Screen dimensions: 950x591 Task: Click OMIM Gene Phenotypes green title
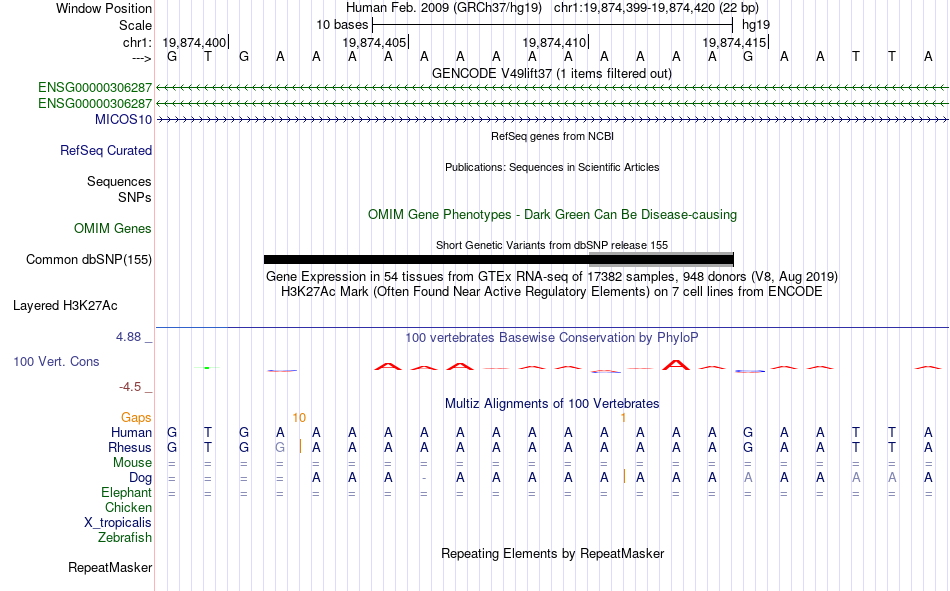552,215
